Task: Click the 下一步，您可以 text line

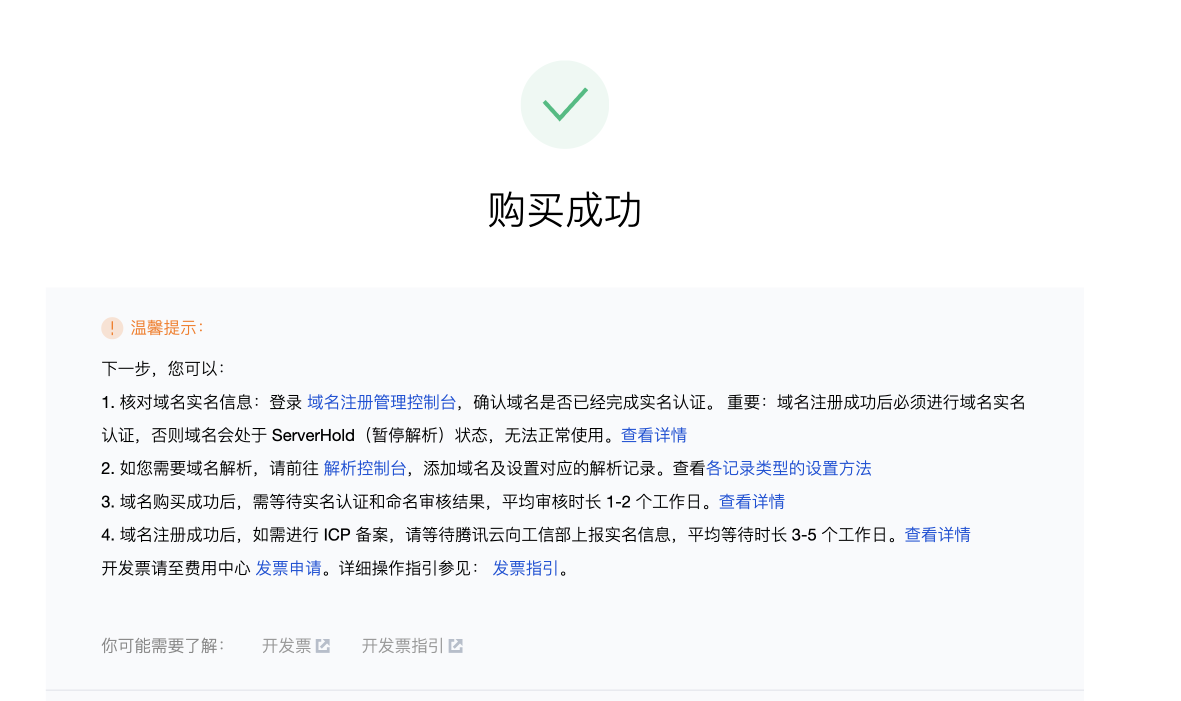Action: [164, 369]
